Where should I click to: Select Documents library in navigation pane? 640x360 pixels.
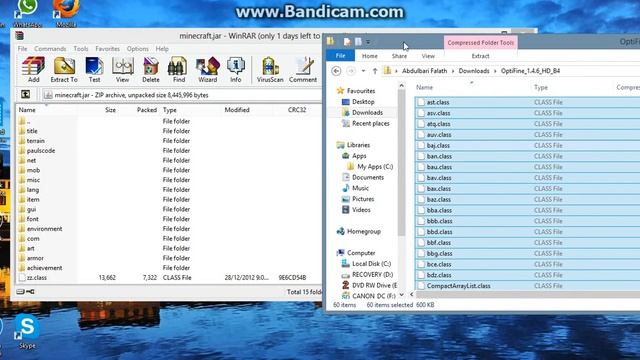(x=367, y=177)
